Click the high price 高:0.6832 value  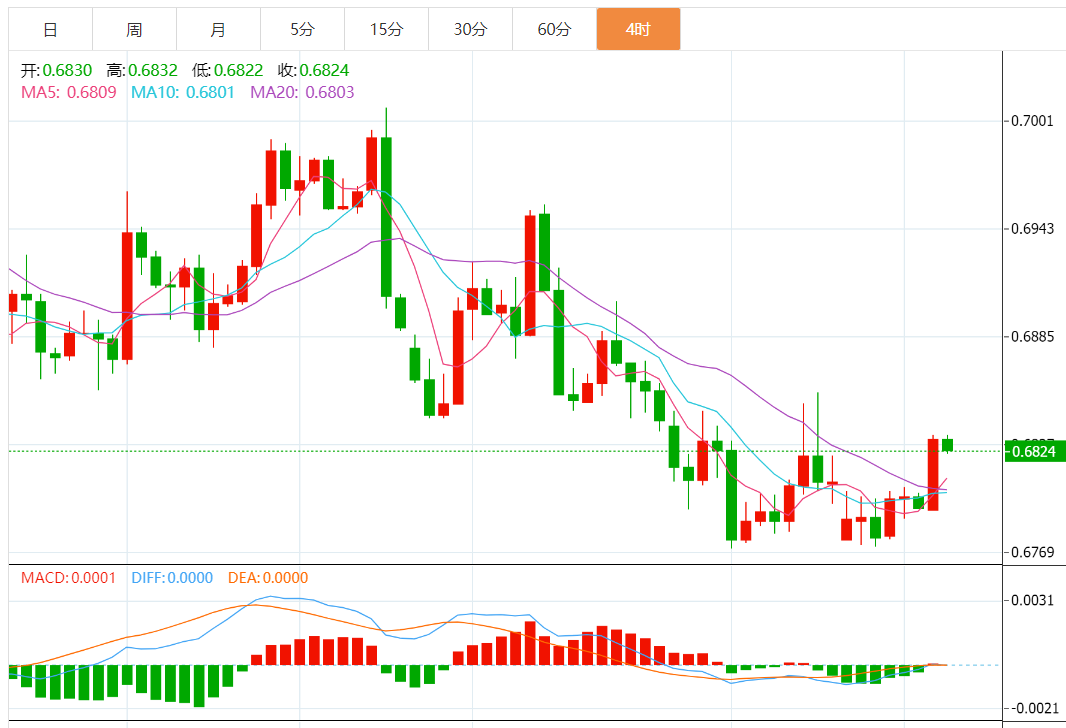[142, 70]
